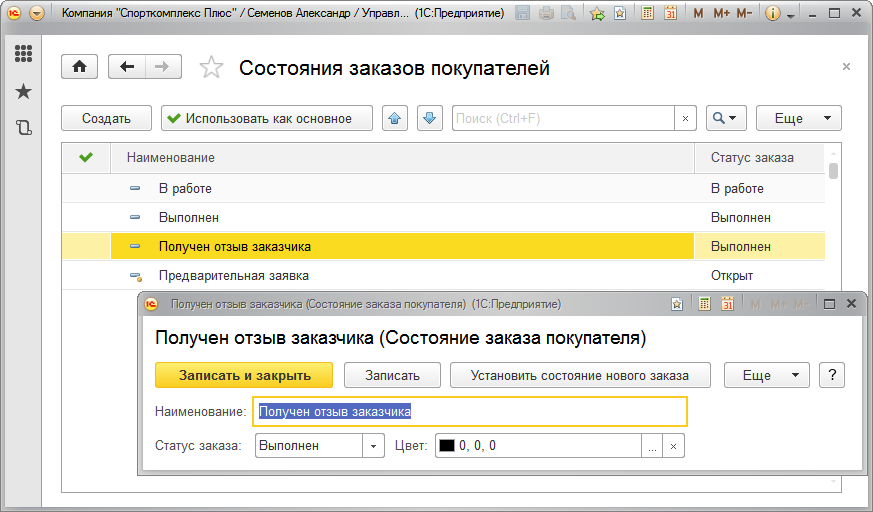Open calendar from title bar

670,14
